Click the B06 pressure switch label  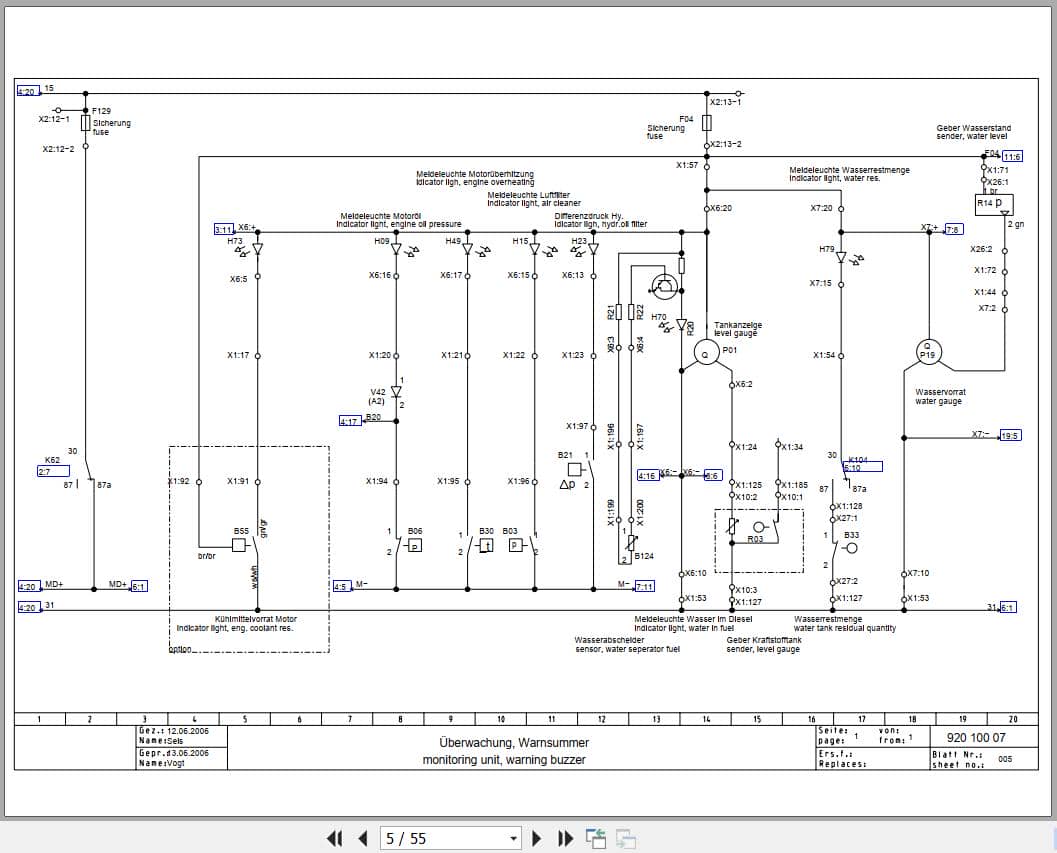(415, 531)
